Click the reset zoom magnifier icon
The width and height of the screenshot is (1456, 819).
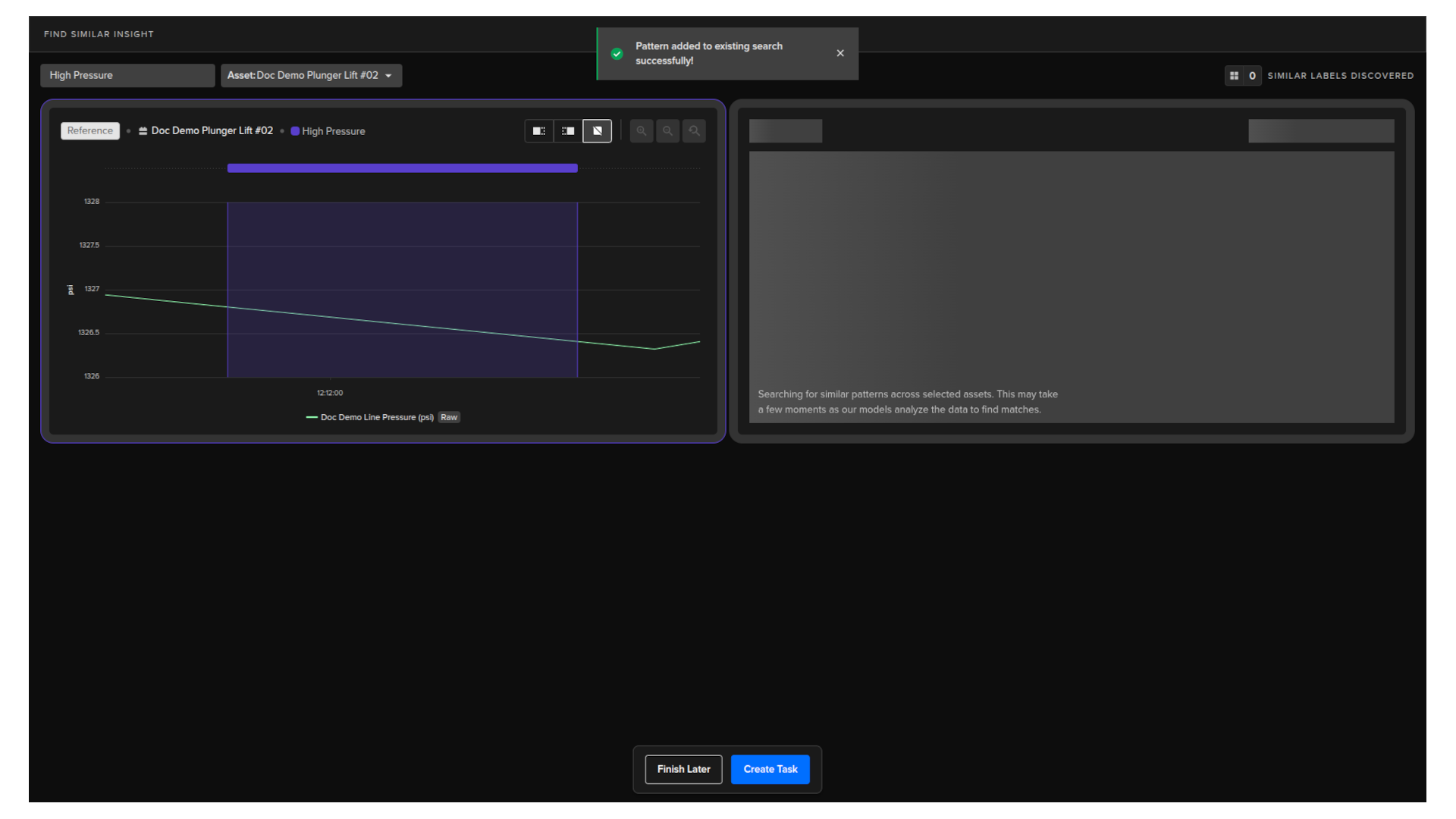pyautogui.click(x=694, y=130)
